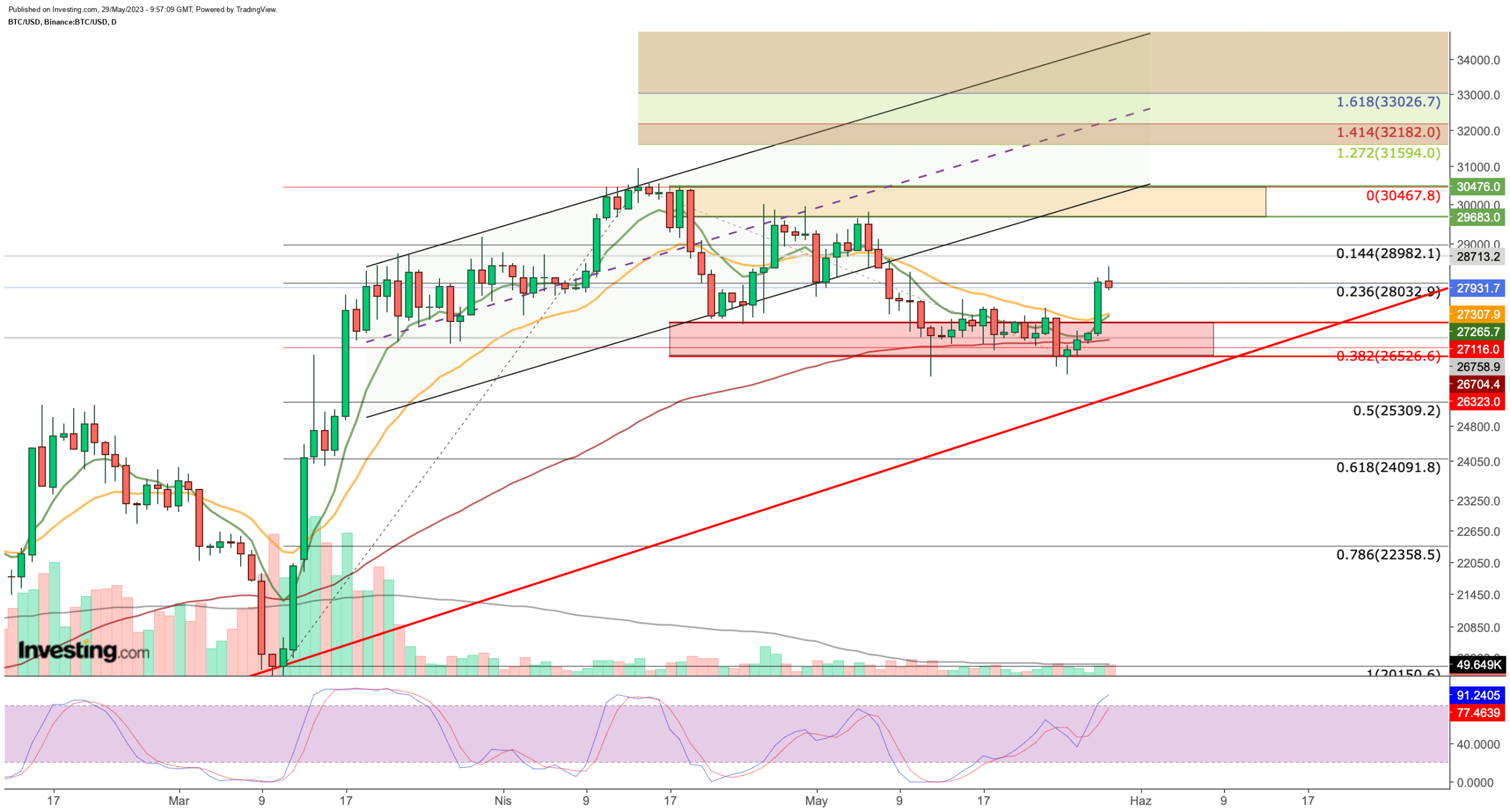Screen dimensions: 1510x812
Task: Click the Published on Investing.com header text
Action: coord(143,9)
